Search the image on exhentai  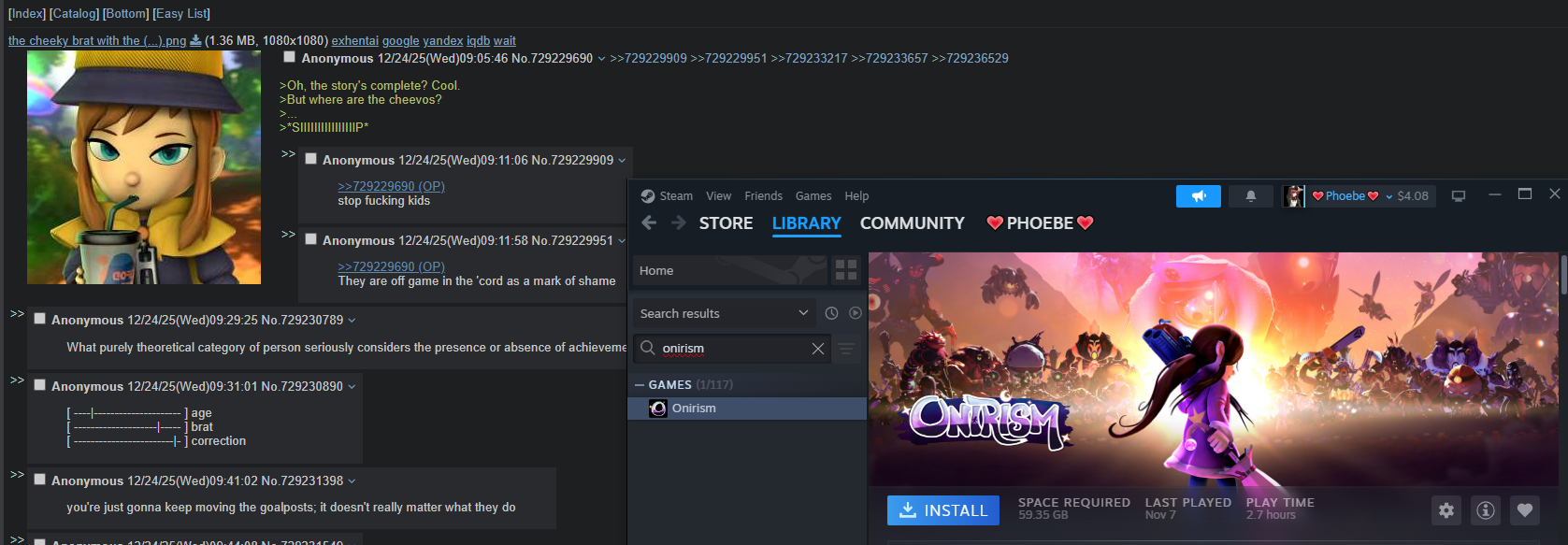point(354,40)
